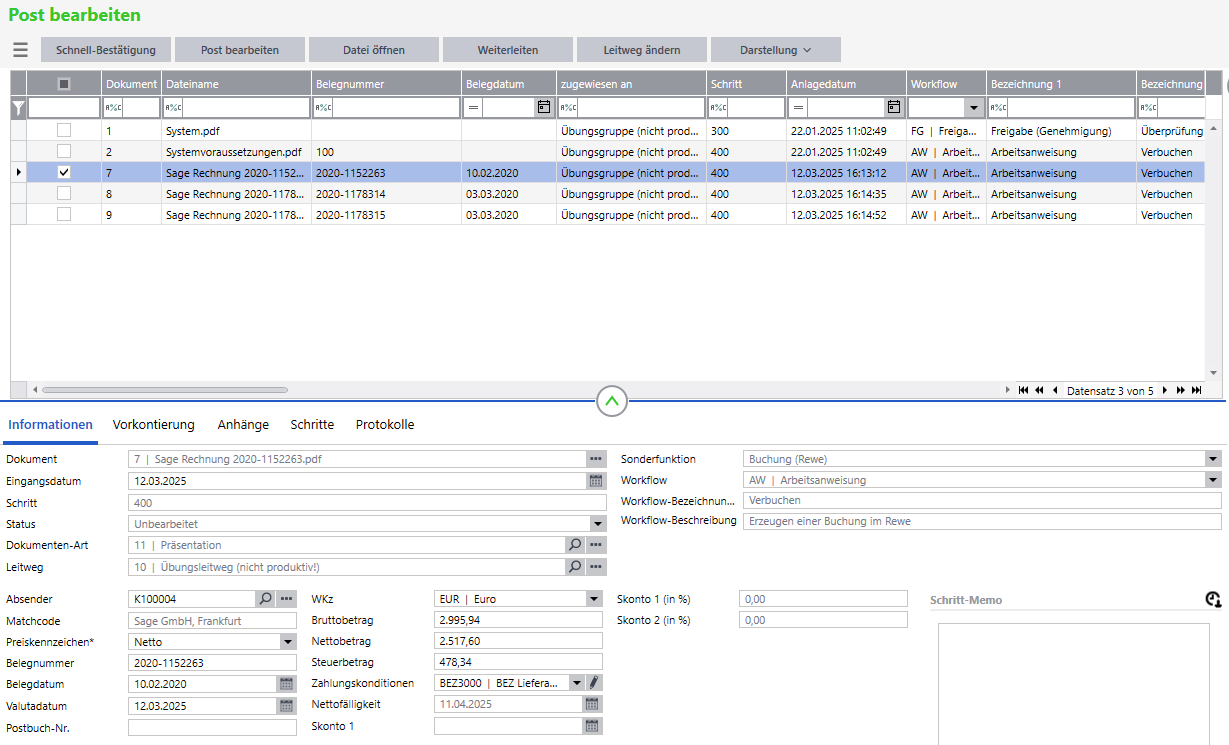Open the Leitweg ellipsis button
The image size is (1229, 745).
tap(597, 567)
